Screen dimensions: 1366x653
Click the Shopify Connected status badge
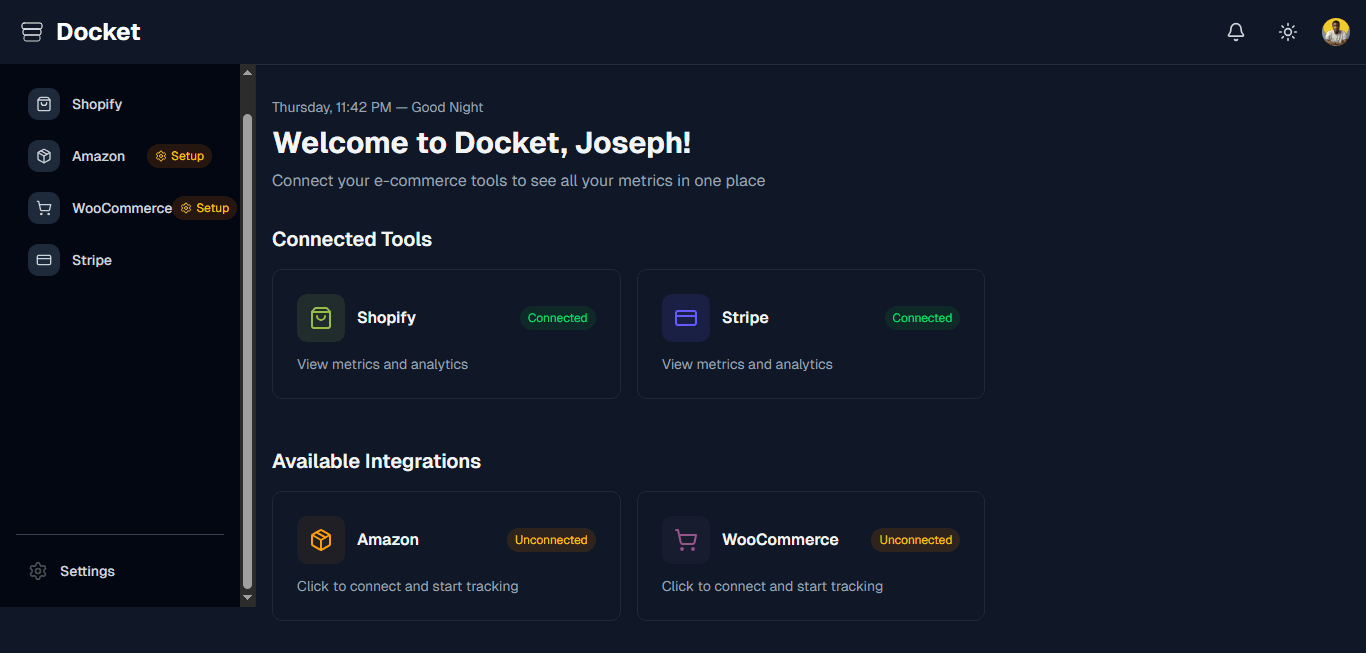557,317
